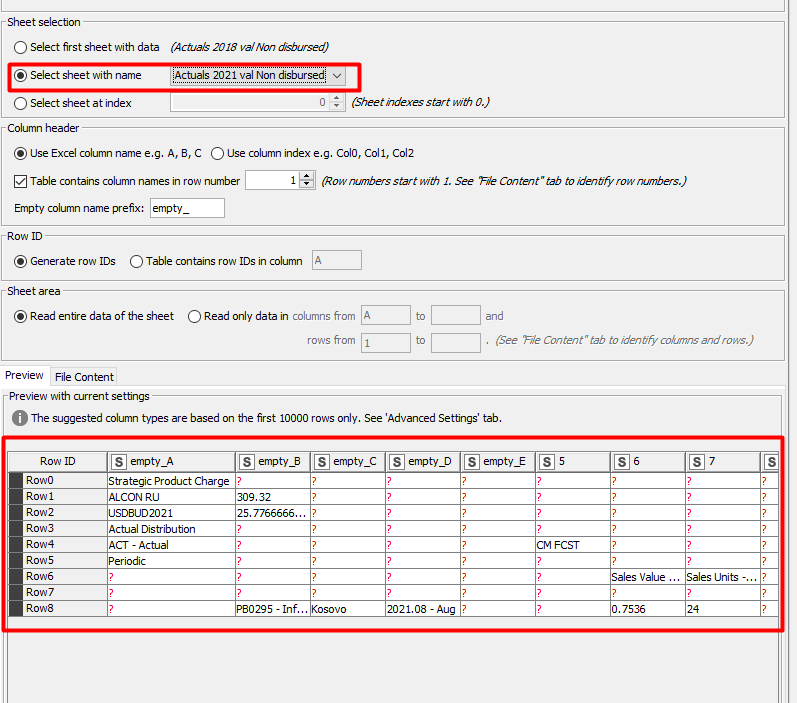
Task: Click 'Strategic Product Charge' cell
Action: click(x=171, y=481)
